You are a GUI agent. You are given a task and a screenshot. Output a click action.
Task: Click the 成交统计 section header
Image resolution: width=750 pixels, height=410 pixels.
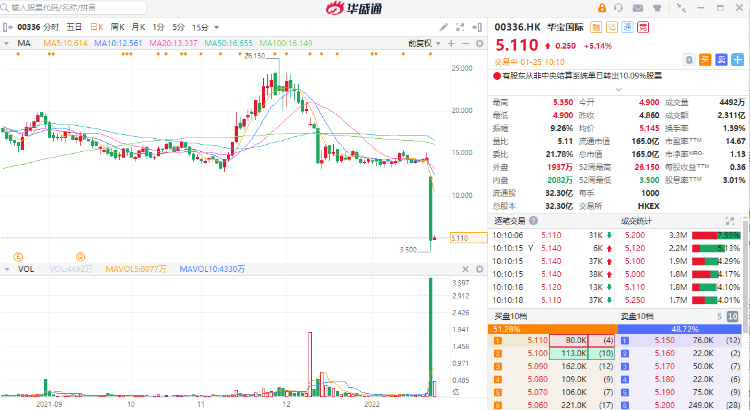tap(636, 221)
